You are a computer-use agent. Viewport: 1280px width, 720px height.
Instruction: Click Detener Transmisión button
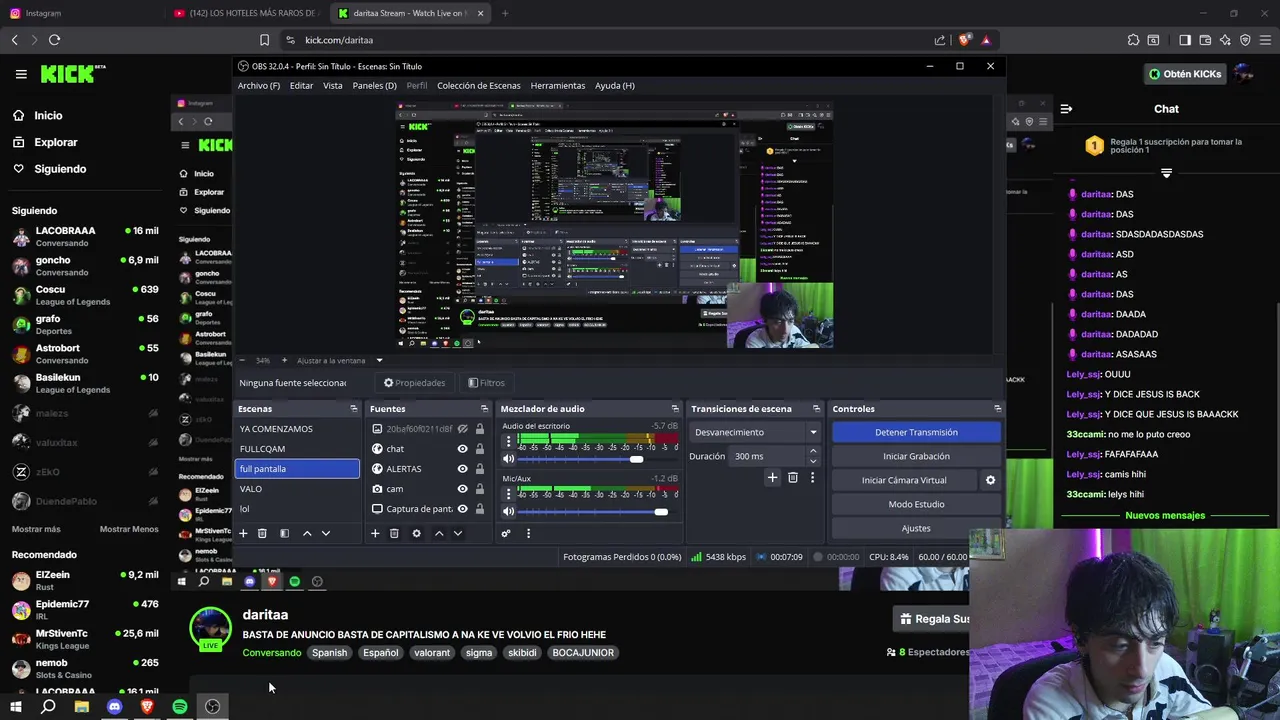coord(916,432)
